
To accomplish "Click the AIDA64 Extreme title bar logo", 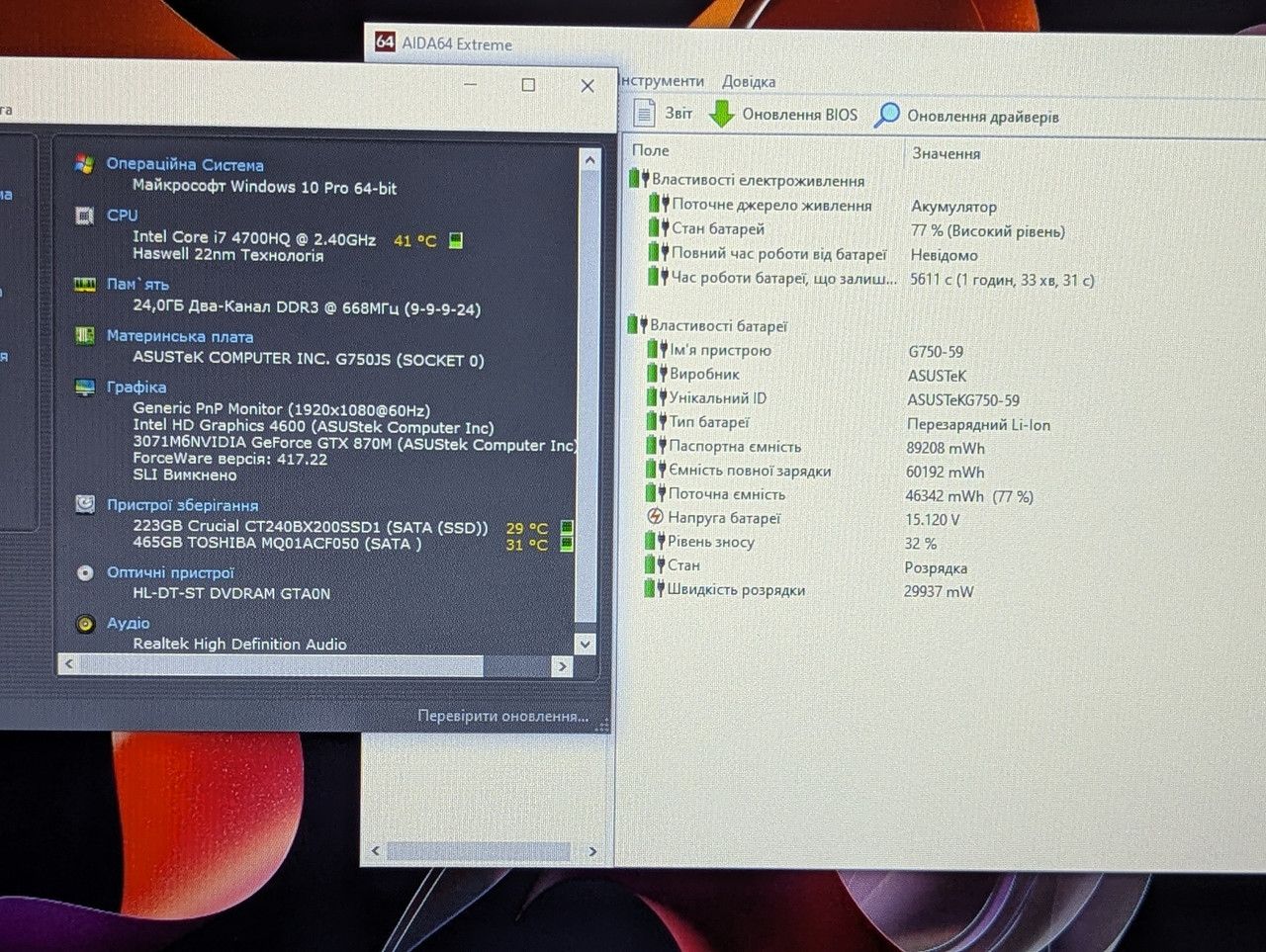I will 385,42.
